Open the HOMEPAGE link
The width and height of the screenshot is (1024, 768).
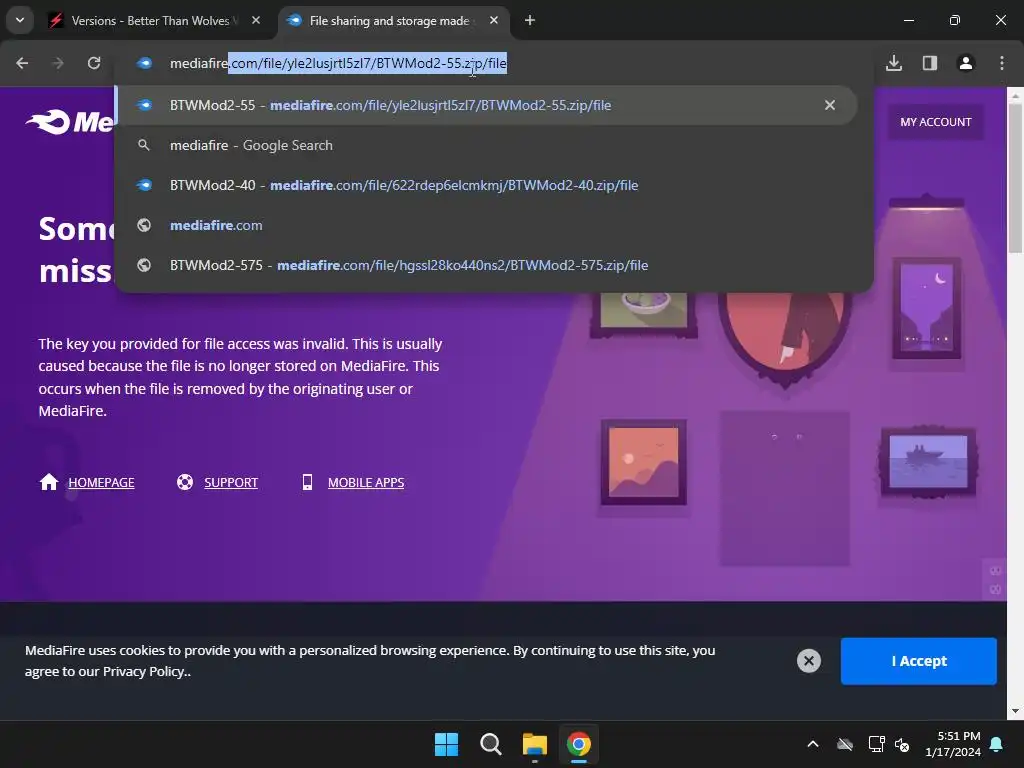tap(101, 483)
